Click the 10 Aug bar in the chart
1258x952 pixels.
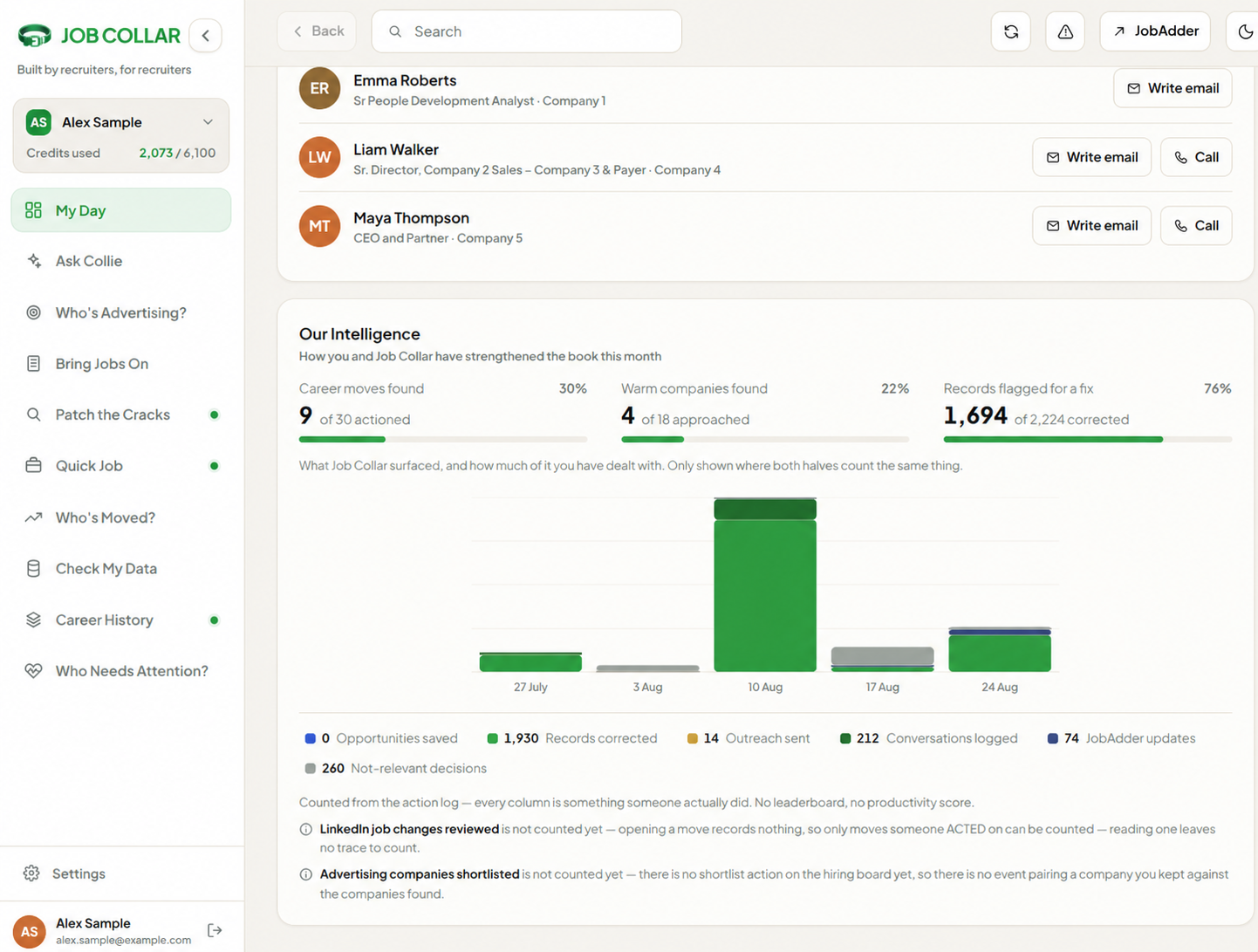click(x=765, y=585)
